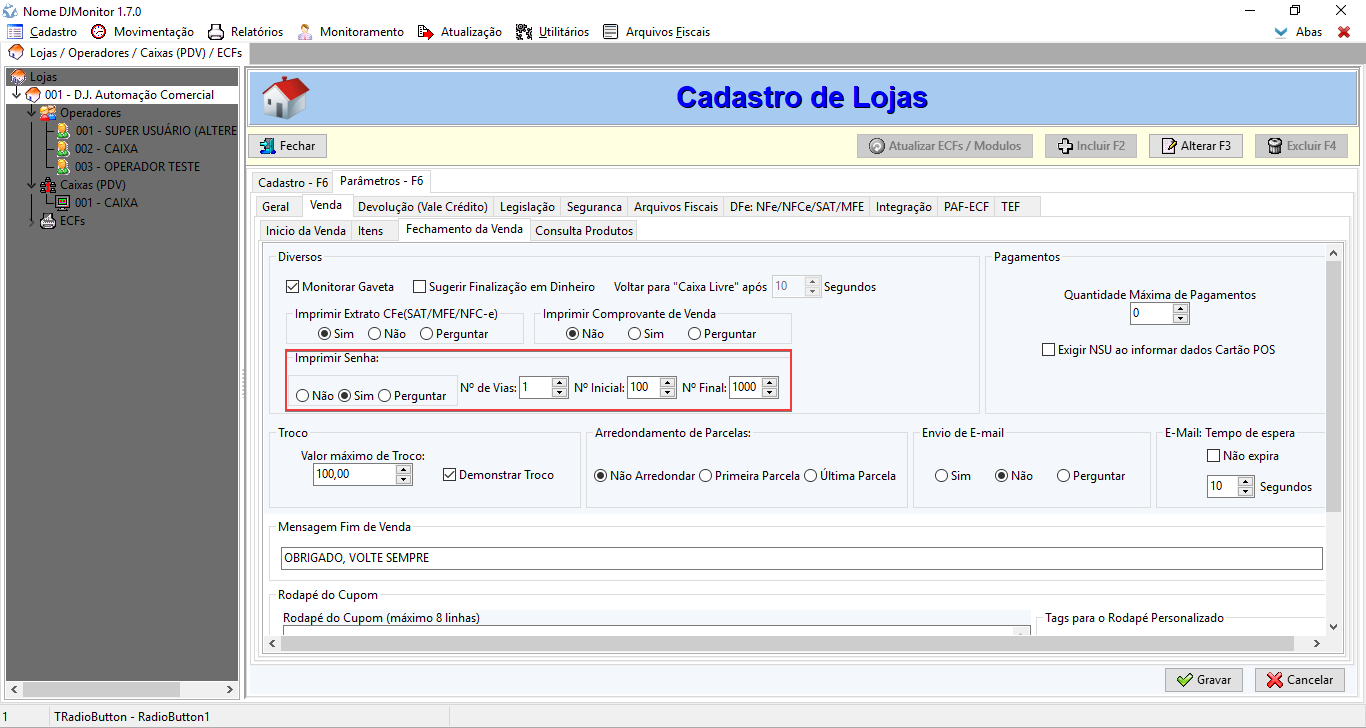1366x728 pixels.
Task: Enable Sugerir Finalização em Dinheiro
Action: 420,287
